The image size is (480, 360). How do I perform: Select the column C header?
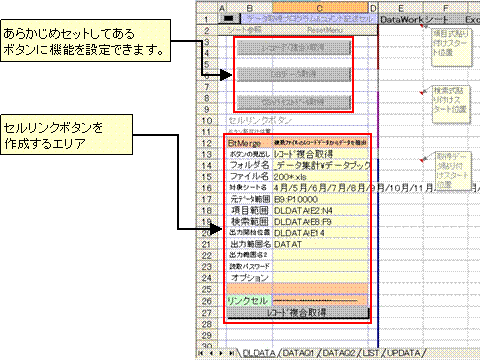pyautogui.click(x=320, y=8)
